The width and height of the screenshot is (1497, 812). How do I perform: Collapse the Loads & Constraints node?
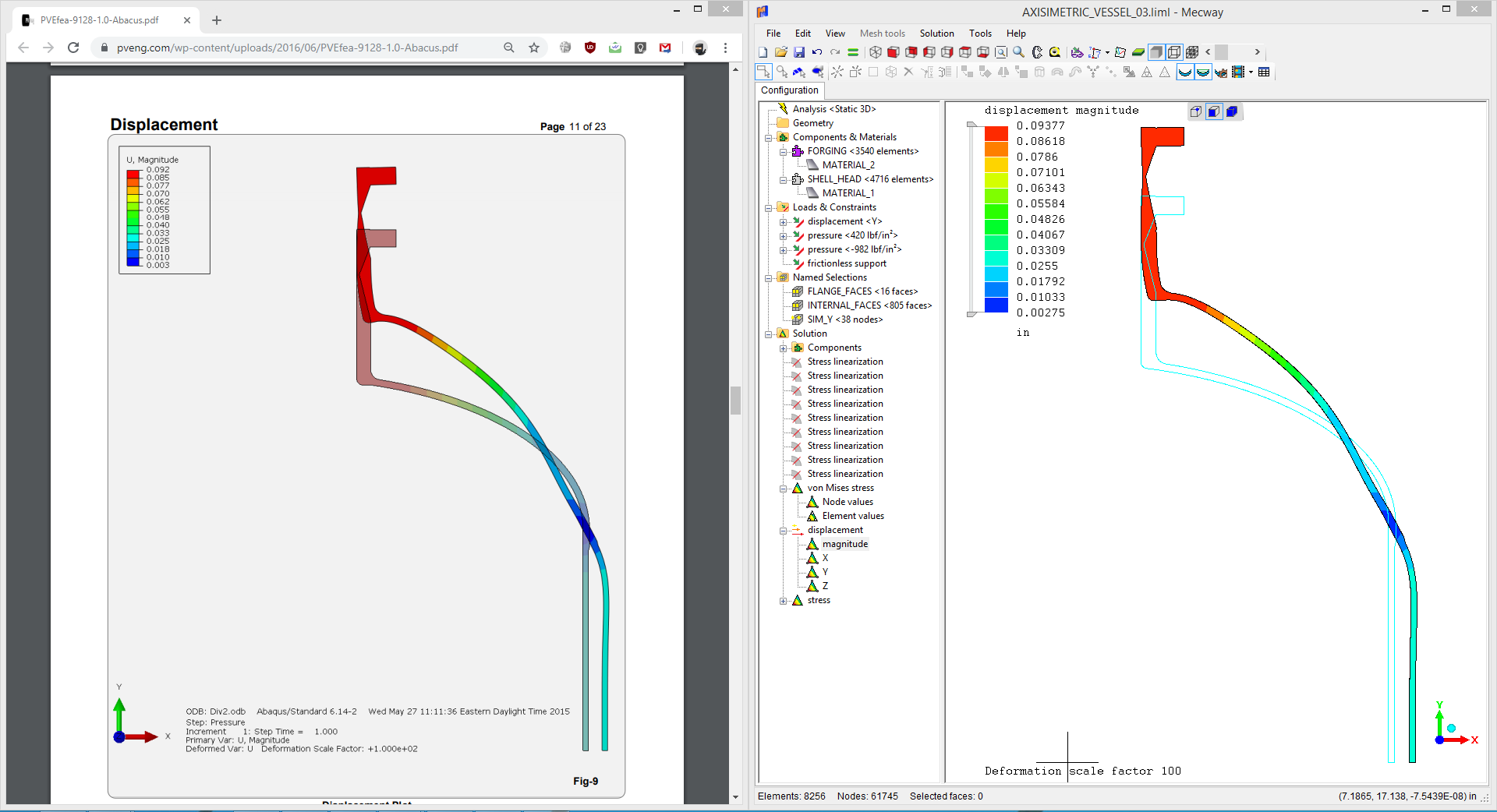769,208
